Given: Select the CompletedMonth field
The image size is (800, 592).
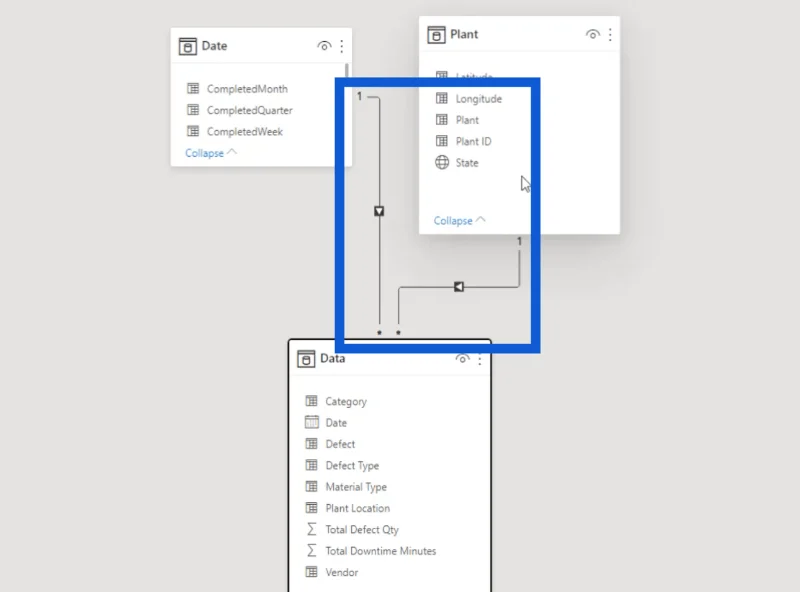Looking at the screenshot, I should pyautogui.click(x=247, y=89).
